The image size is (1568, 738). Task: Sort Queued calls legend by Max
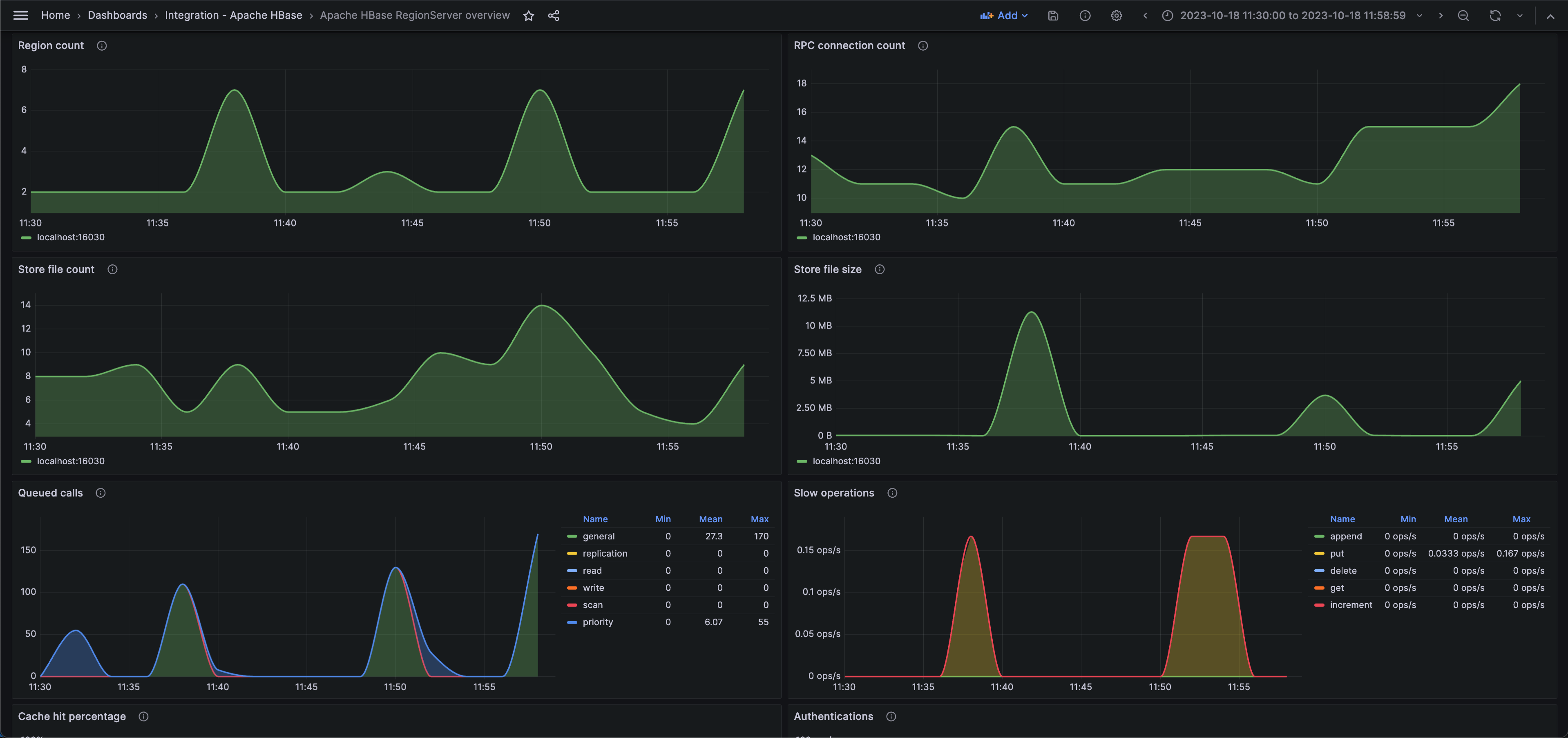[759, 519]
